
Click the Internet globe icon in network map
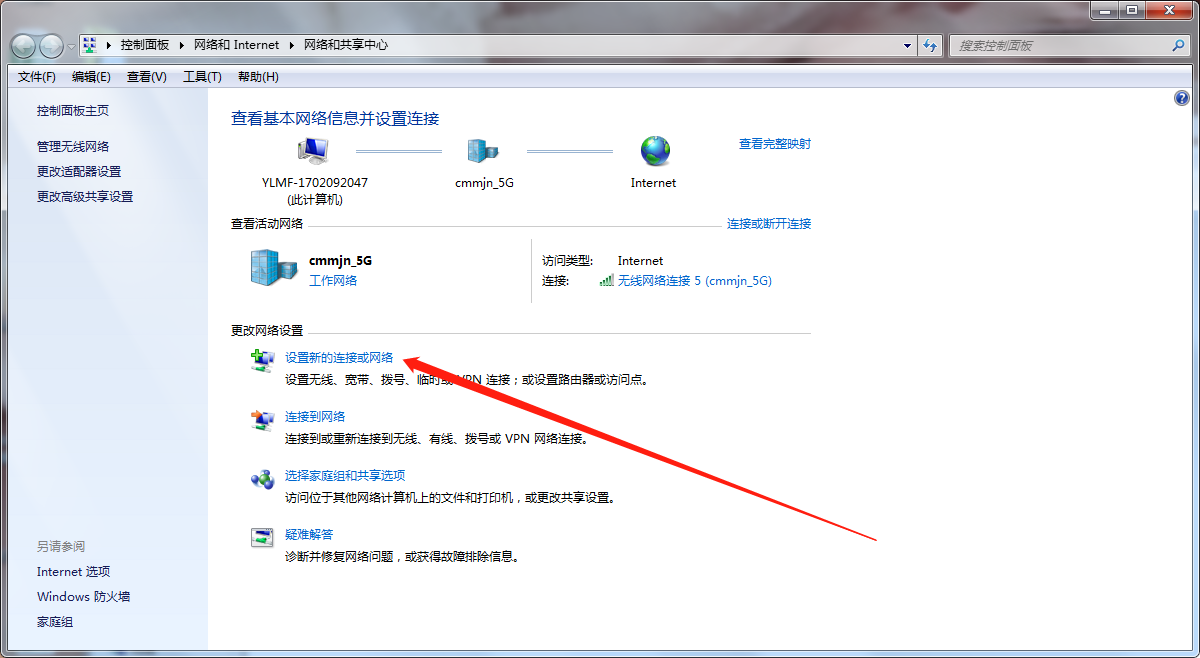655,151
